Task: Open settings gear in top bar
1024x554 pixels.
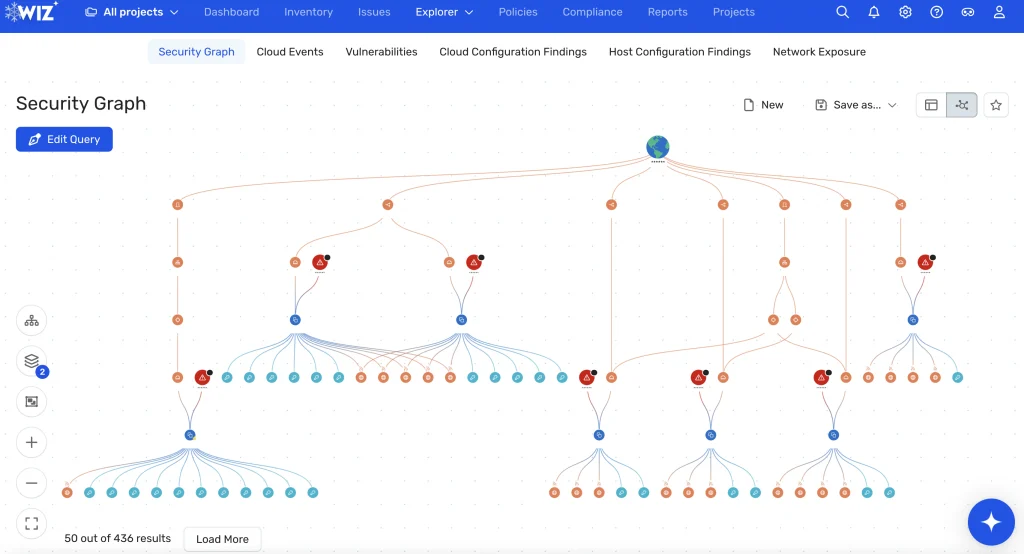Action: tap(905, 12)
